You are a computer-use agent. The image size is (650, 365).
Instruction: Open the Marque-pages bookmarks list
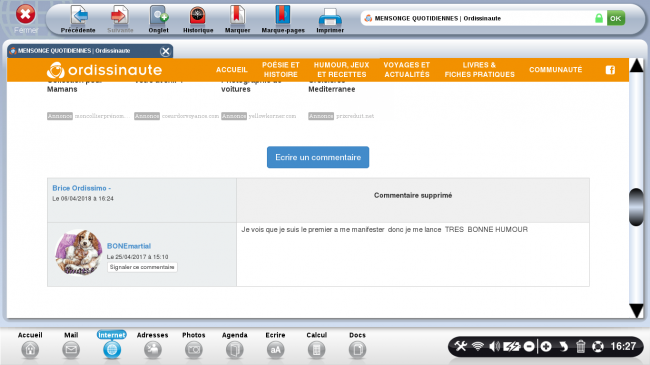(x=283, y=19)
